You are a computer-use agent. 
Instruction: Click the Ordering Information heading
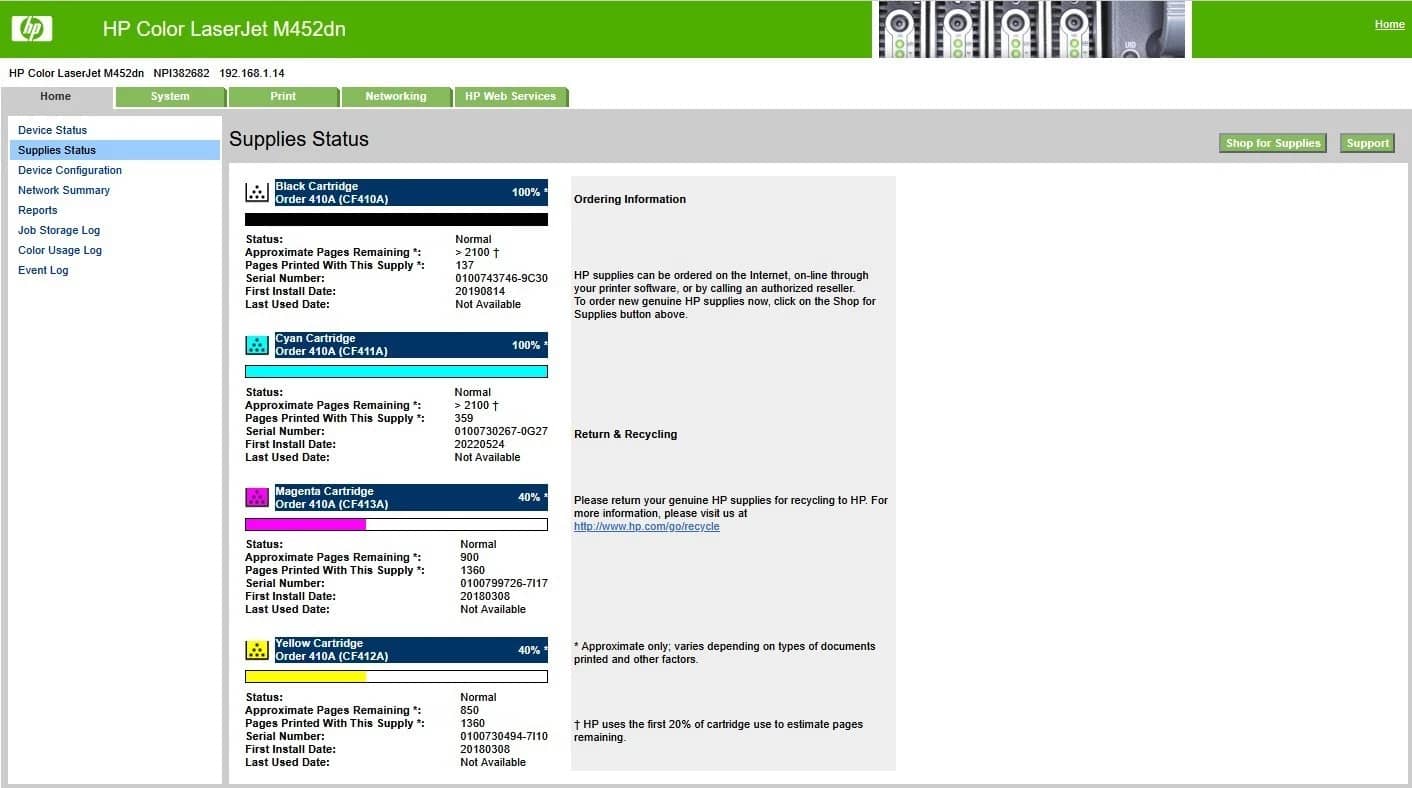pos(630,200)
